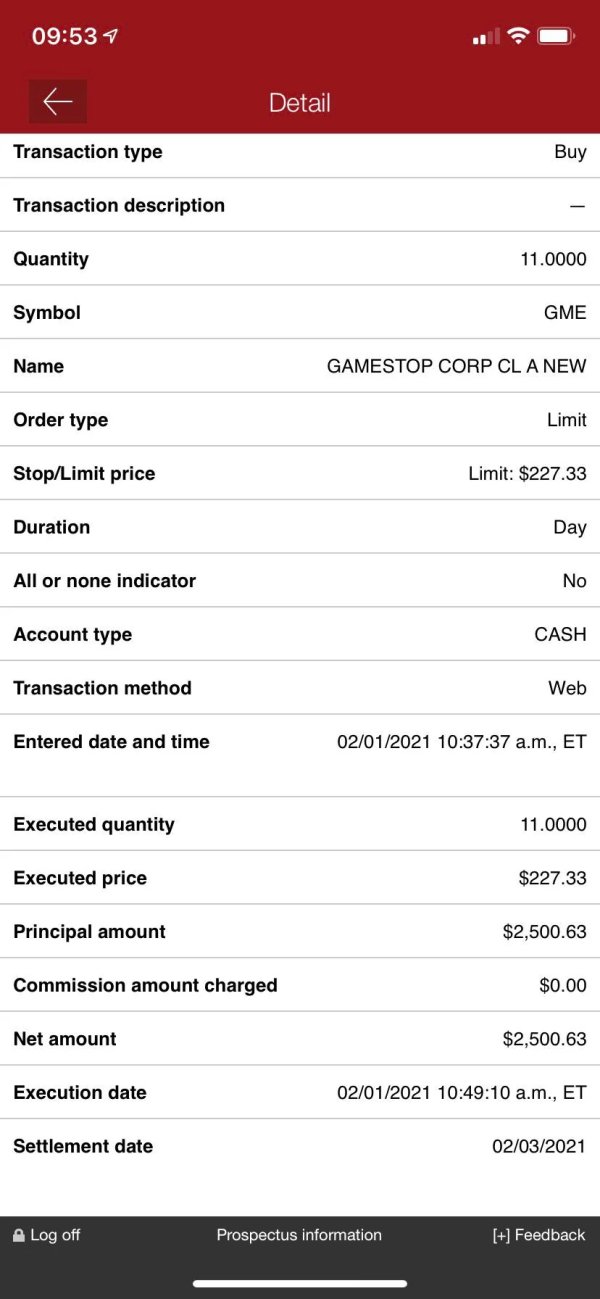
Task: Select the GME symbol value
Action: [565, 313]
